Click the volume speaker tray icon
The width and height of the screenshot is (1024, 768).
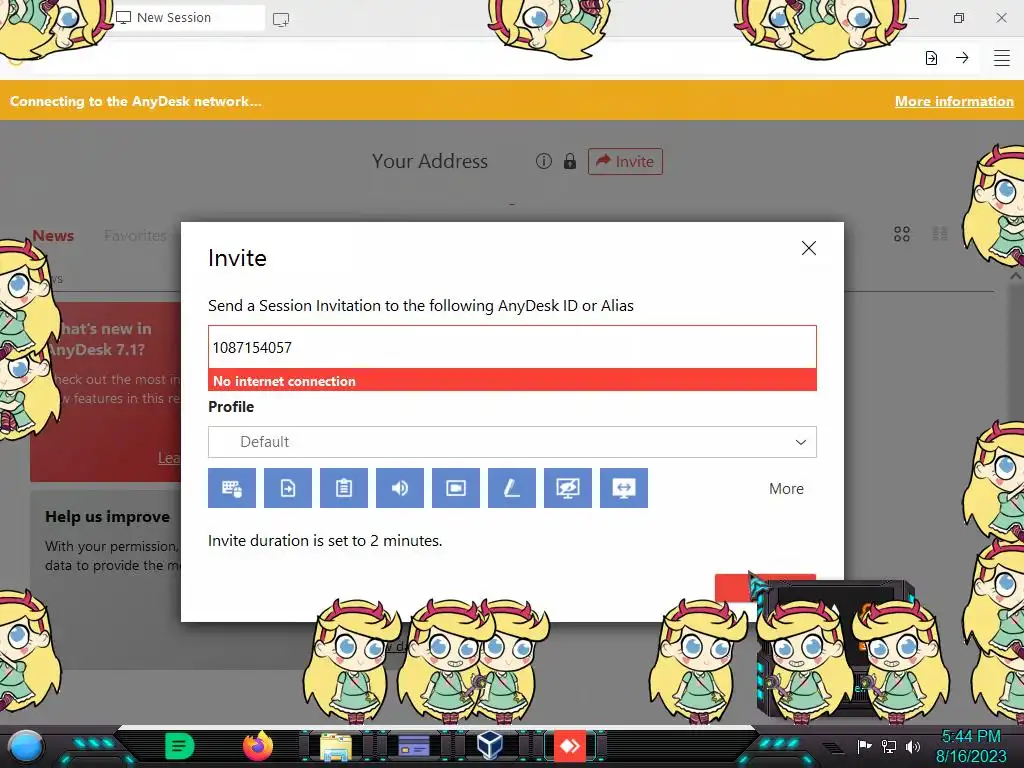point(913,746)
